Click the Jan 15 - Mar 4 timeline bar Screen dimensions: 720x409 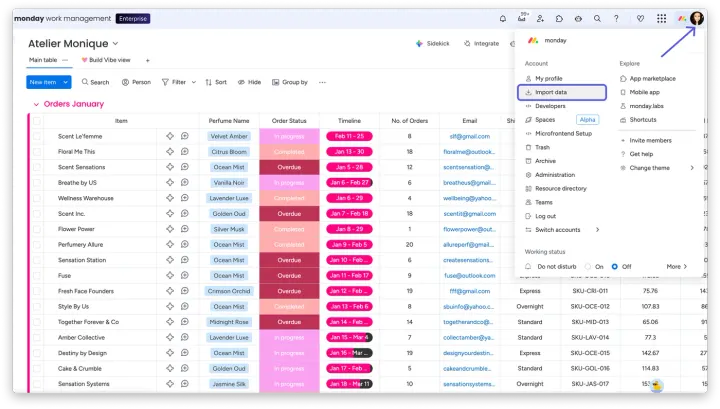349,337
